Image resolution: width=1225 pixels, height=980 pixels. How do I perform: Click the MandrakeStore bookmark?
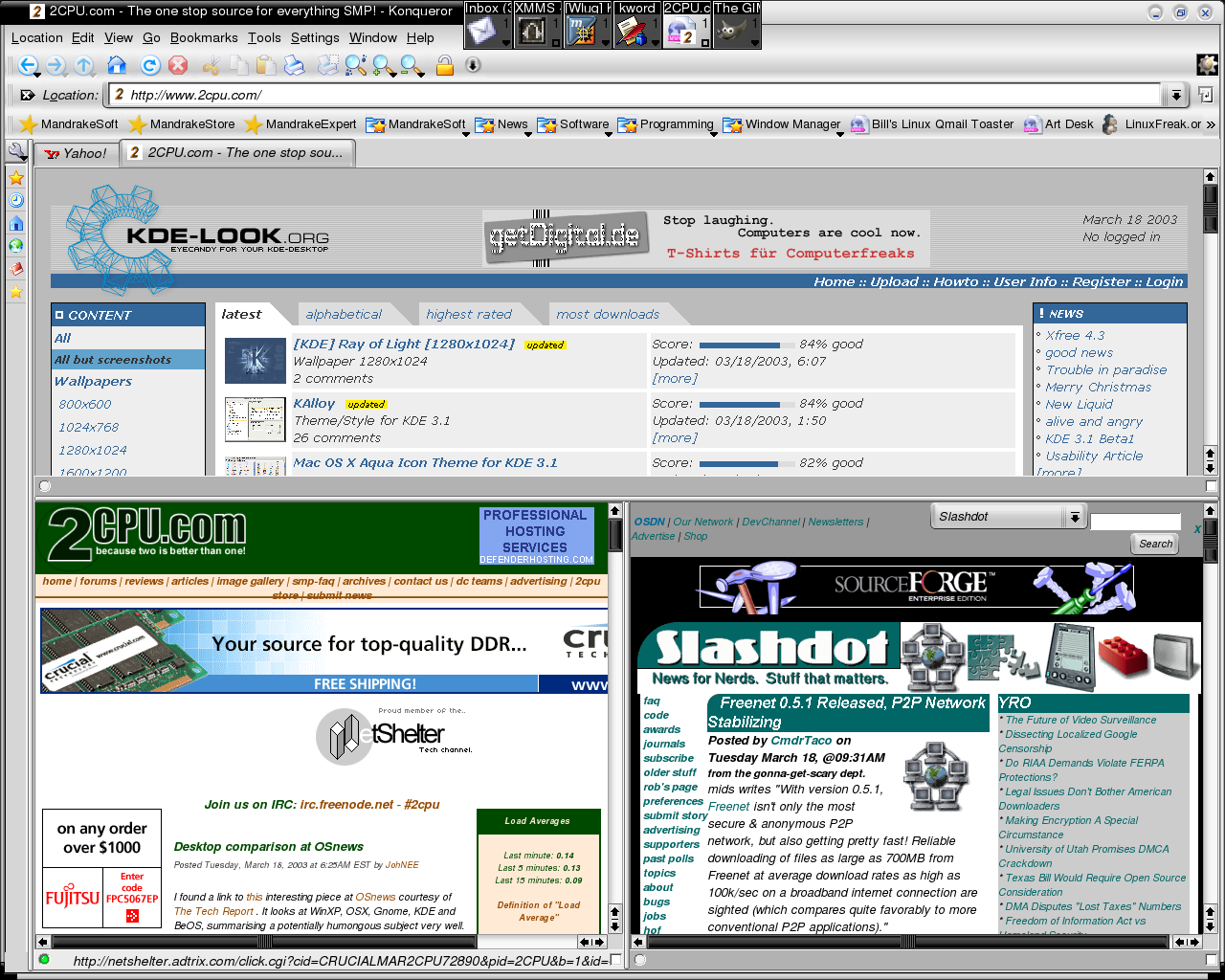tap(182, 124)
